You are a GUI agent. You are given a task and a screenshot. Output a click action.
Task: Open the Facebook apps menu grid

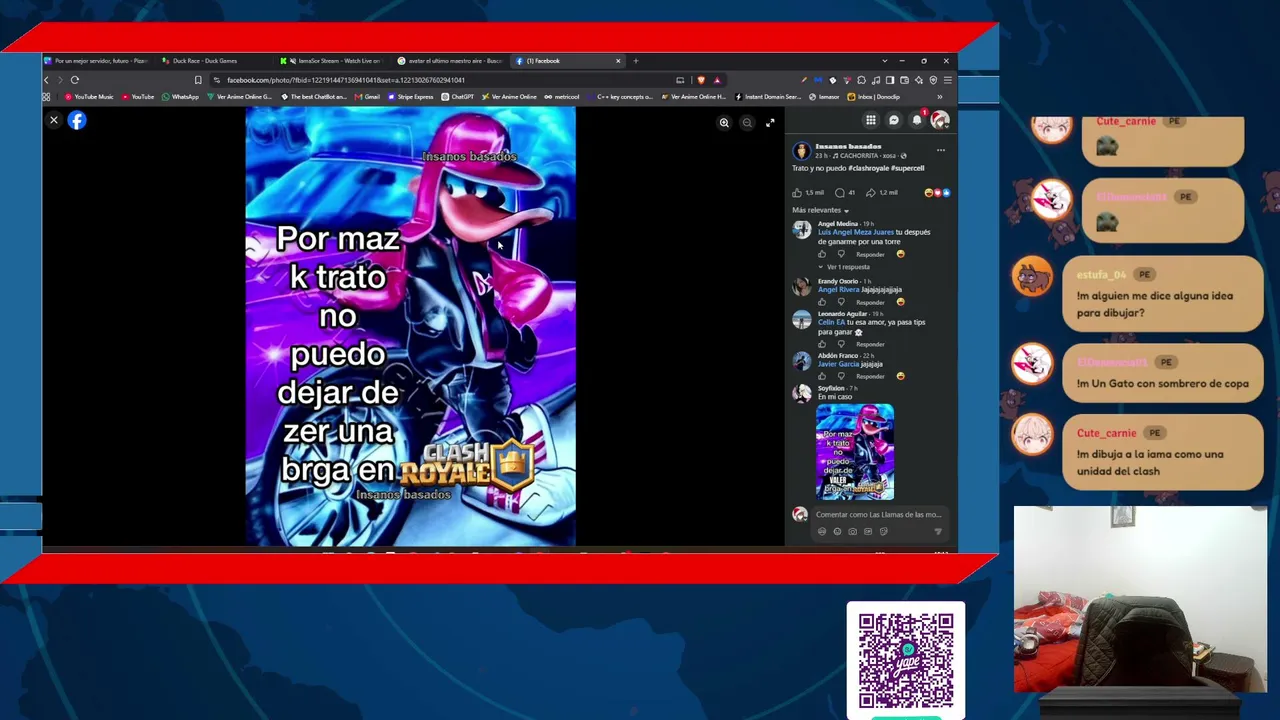pos(871,120)
